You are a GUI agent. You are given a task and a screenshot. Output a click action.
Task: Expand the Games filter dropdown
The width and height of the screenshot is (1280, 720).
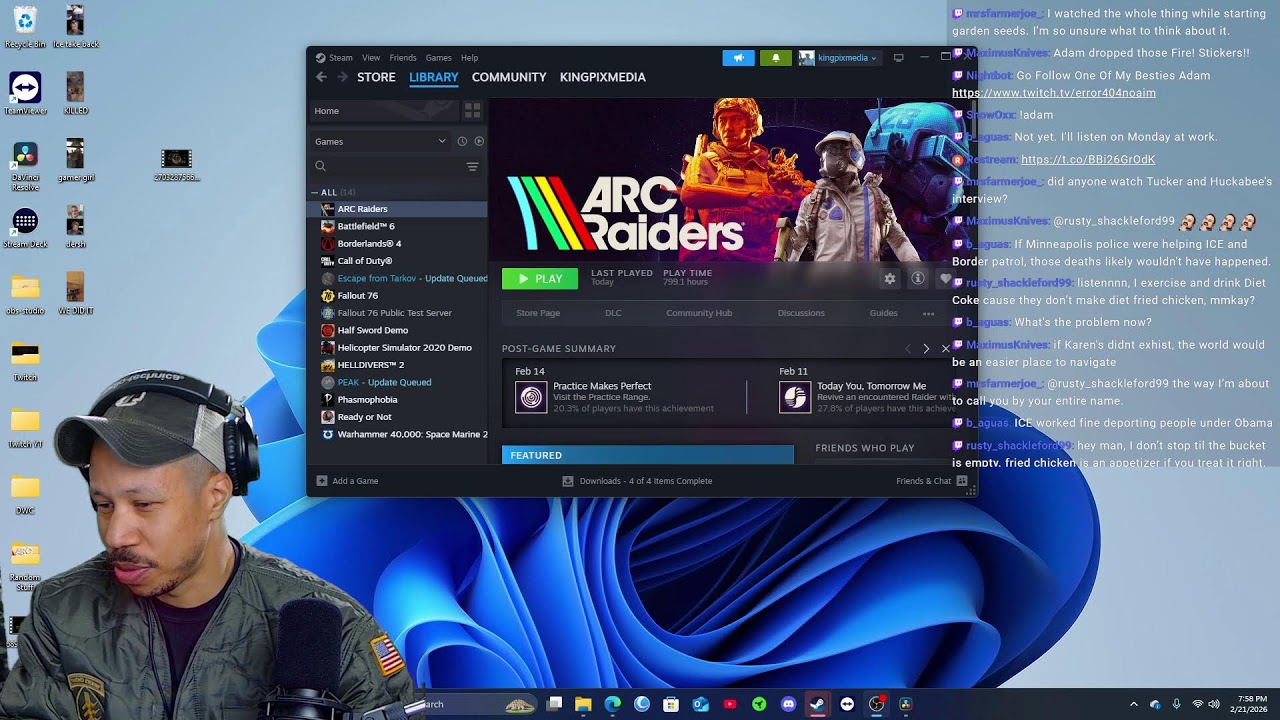coord(380,141)
